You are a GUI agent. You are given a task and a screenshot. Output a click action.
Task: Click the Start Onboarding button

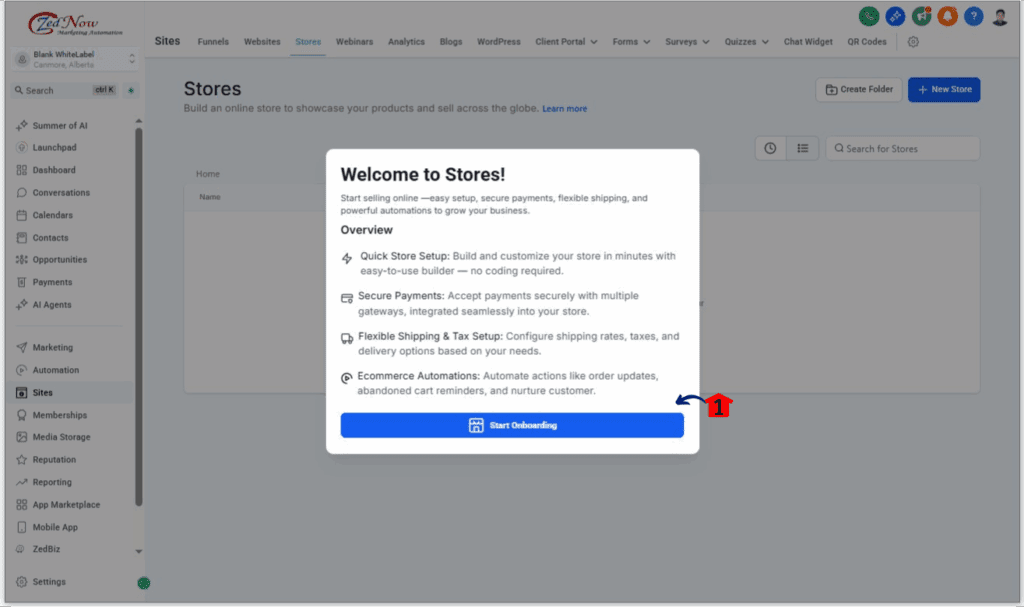[x=512, y=425]
